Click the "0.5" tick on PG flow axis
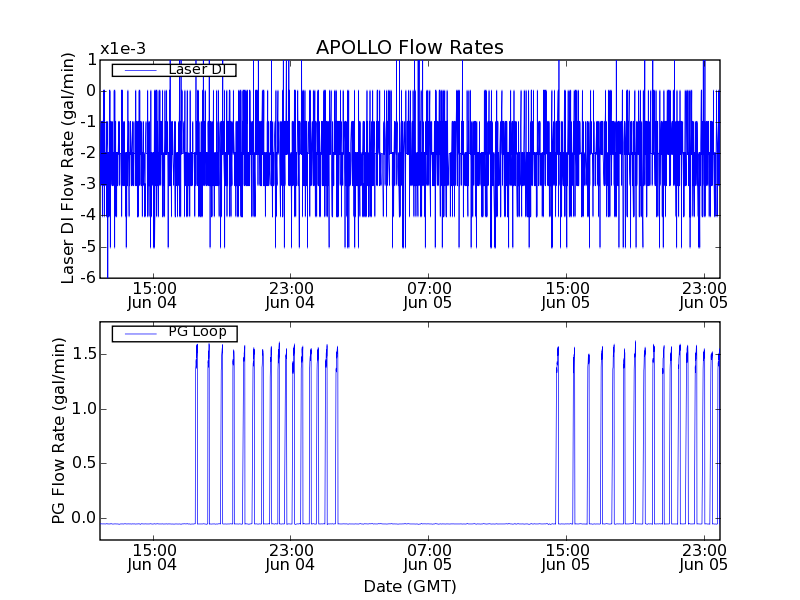 pyautogui.click(x=84, y=463)
